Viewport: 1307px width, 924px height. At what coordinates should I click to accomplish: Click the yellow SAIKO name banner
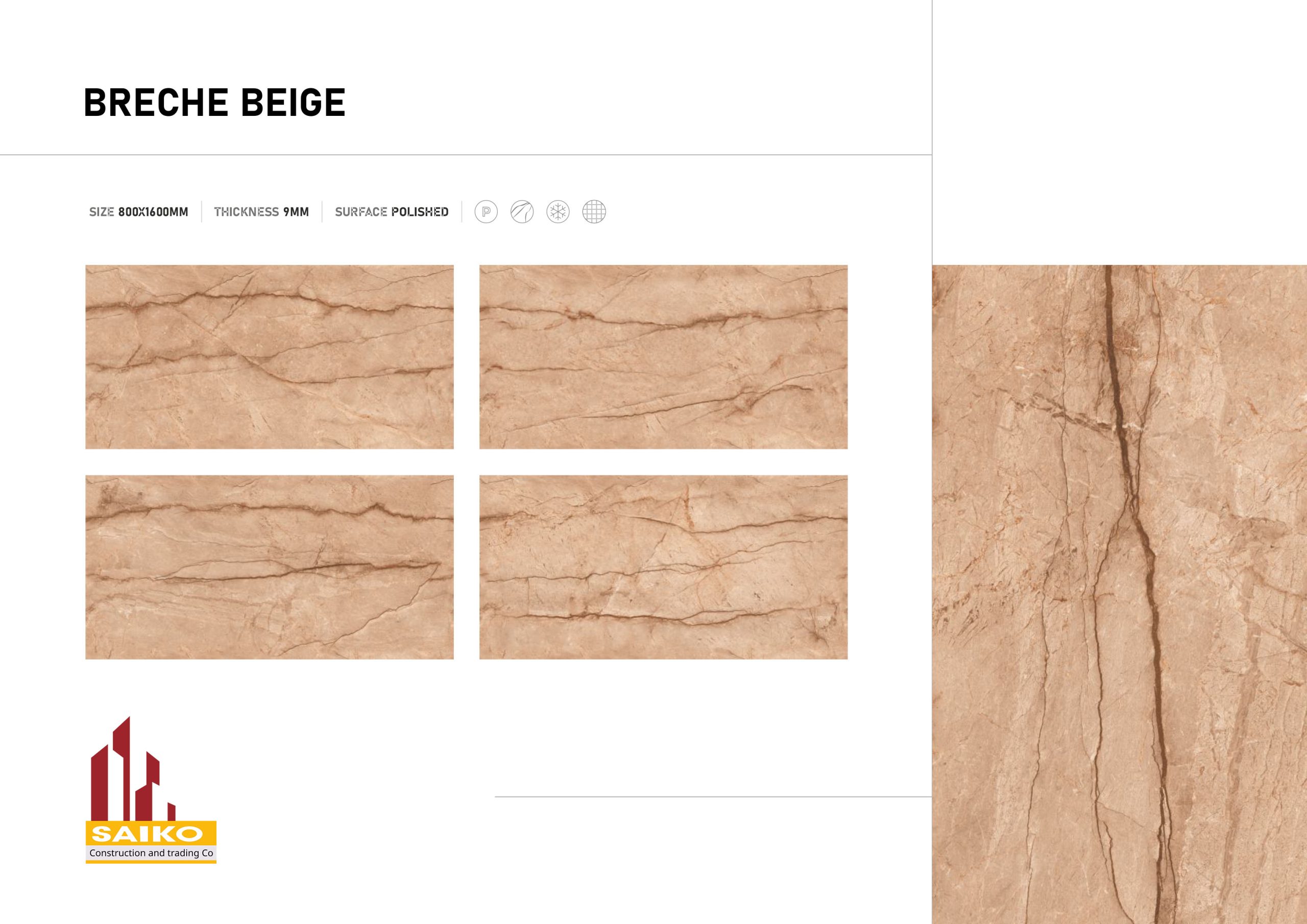pyautogui.click(x=151, y=835)
